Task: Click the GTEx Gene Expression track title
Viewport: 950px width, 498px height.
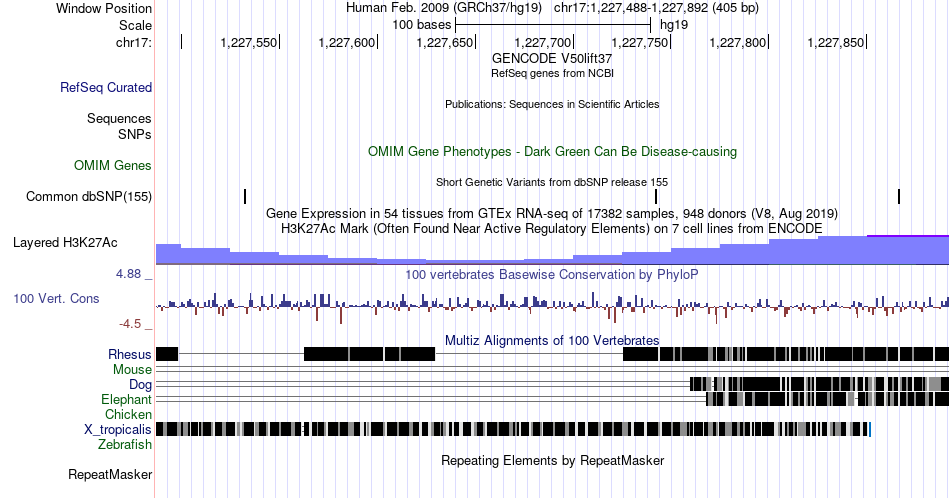Action: tap(552, 213)
